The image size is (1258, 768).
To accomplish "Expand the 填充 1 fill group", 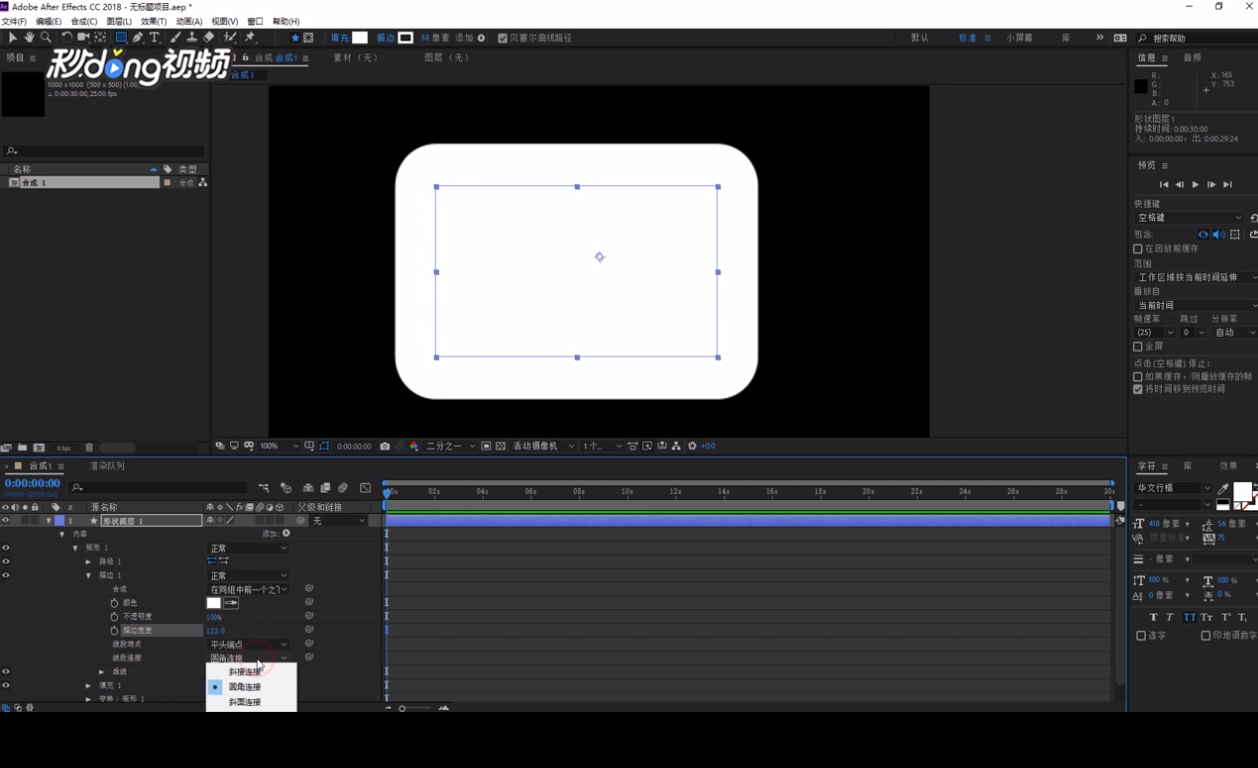I will coord(88,686).
